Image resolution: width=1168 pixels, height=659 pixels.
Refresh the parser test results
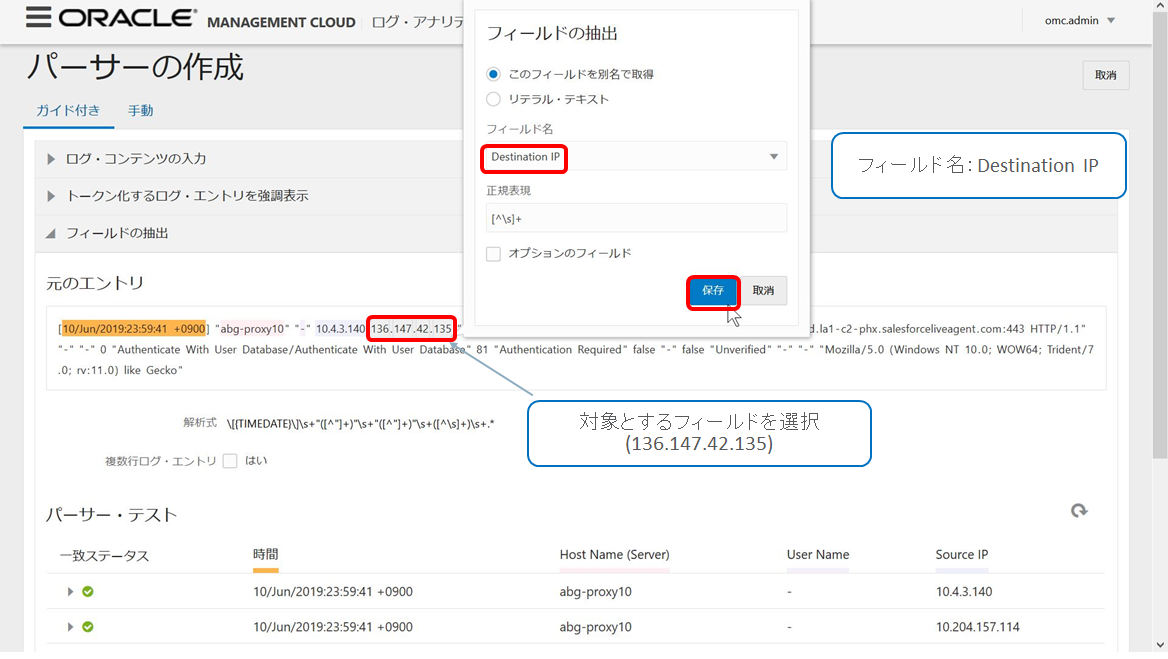(x=1079, y=511)
